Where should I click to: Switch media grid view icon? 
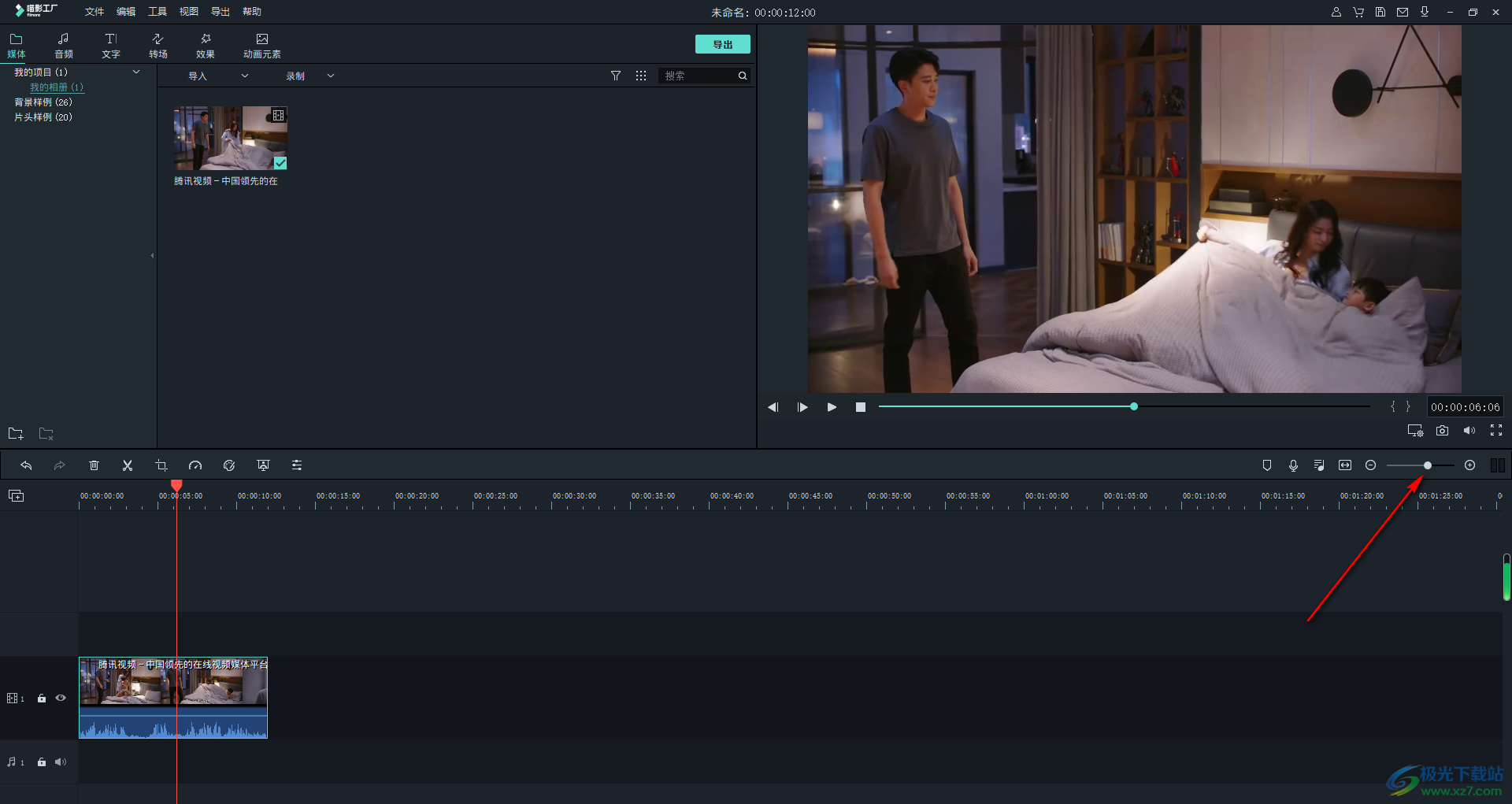tap(641, 76)
